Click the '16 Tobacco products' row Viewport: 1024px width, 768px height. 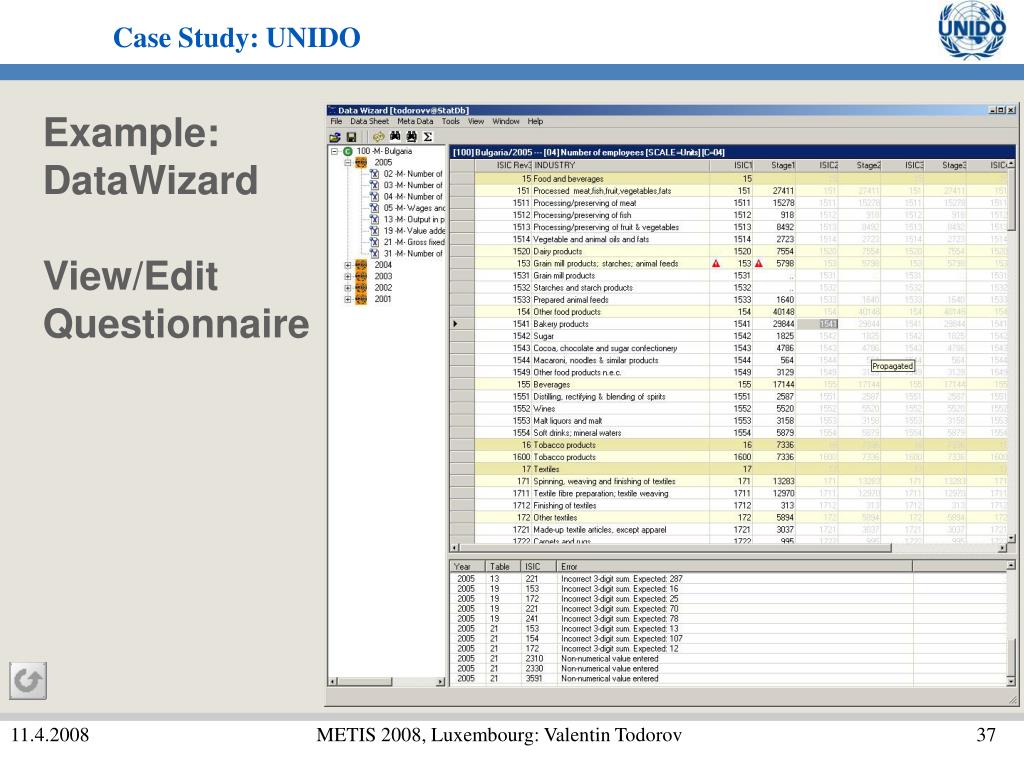(x=731, y=445)
